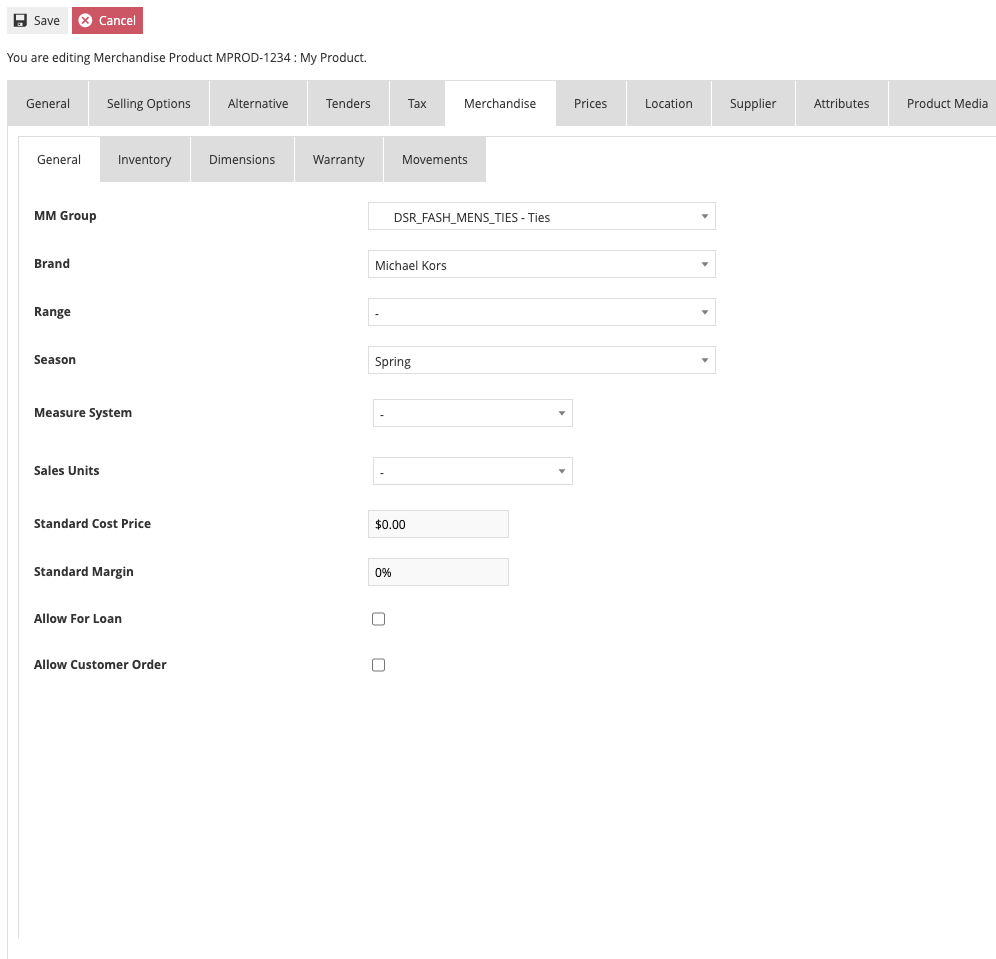Viewport: 996px width, 959px height.
Task: Open the Alternative tab
Action: tap(258, 104)
